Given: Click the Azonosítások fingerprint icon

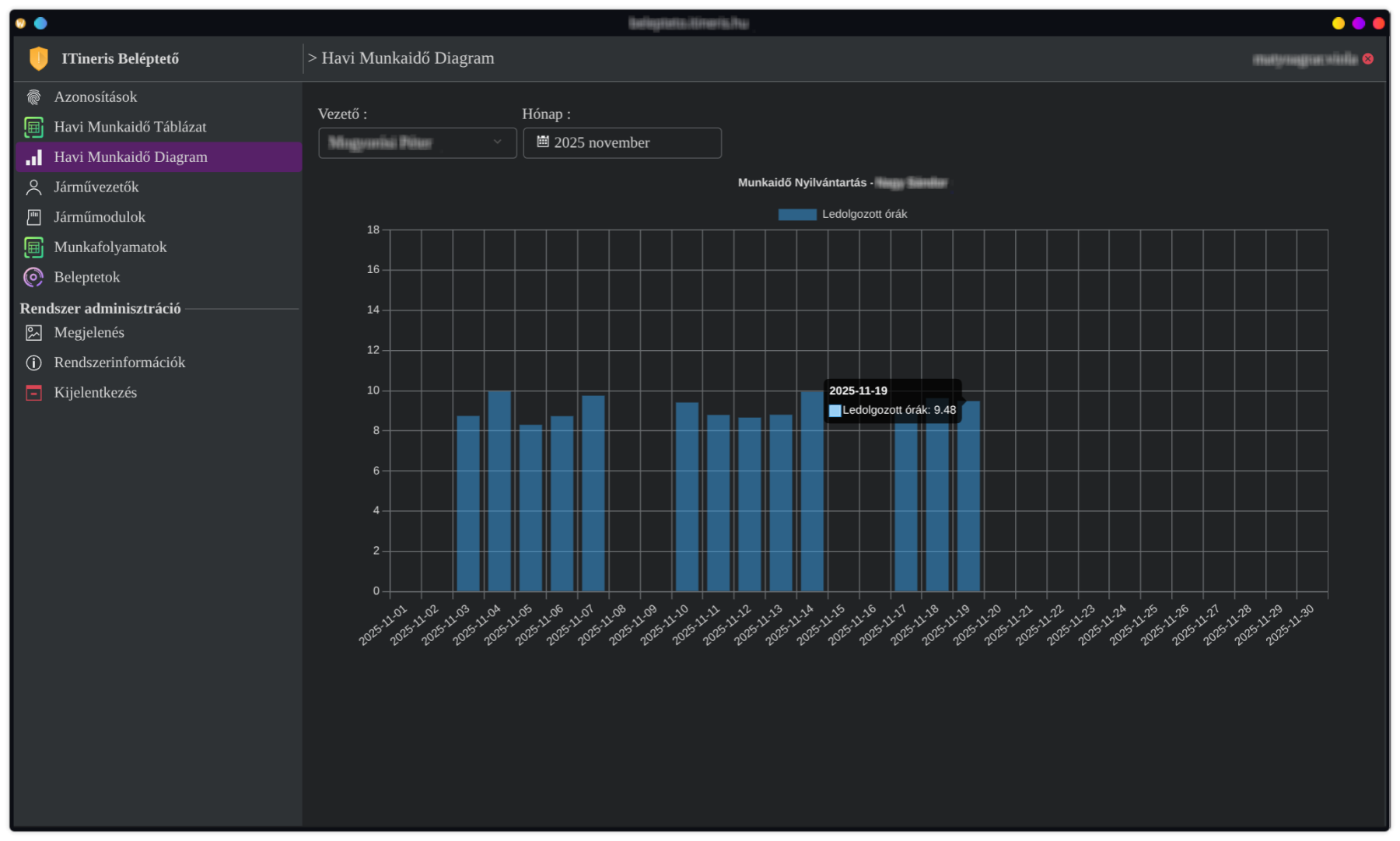Looking at the screenshot, I should tap(33, 97).
